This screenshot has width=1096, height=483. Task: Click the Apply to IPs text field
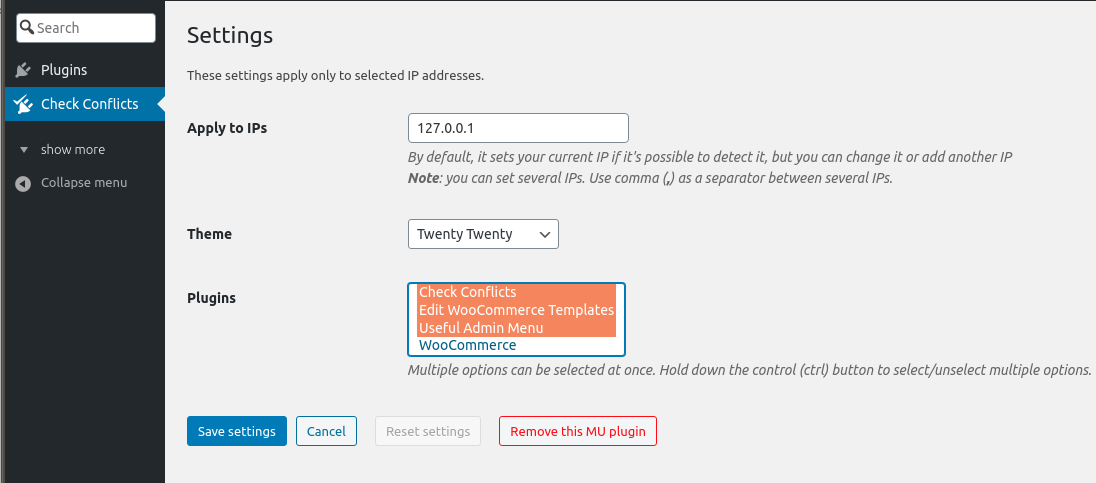(x=518, y=128)
